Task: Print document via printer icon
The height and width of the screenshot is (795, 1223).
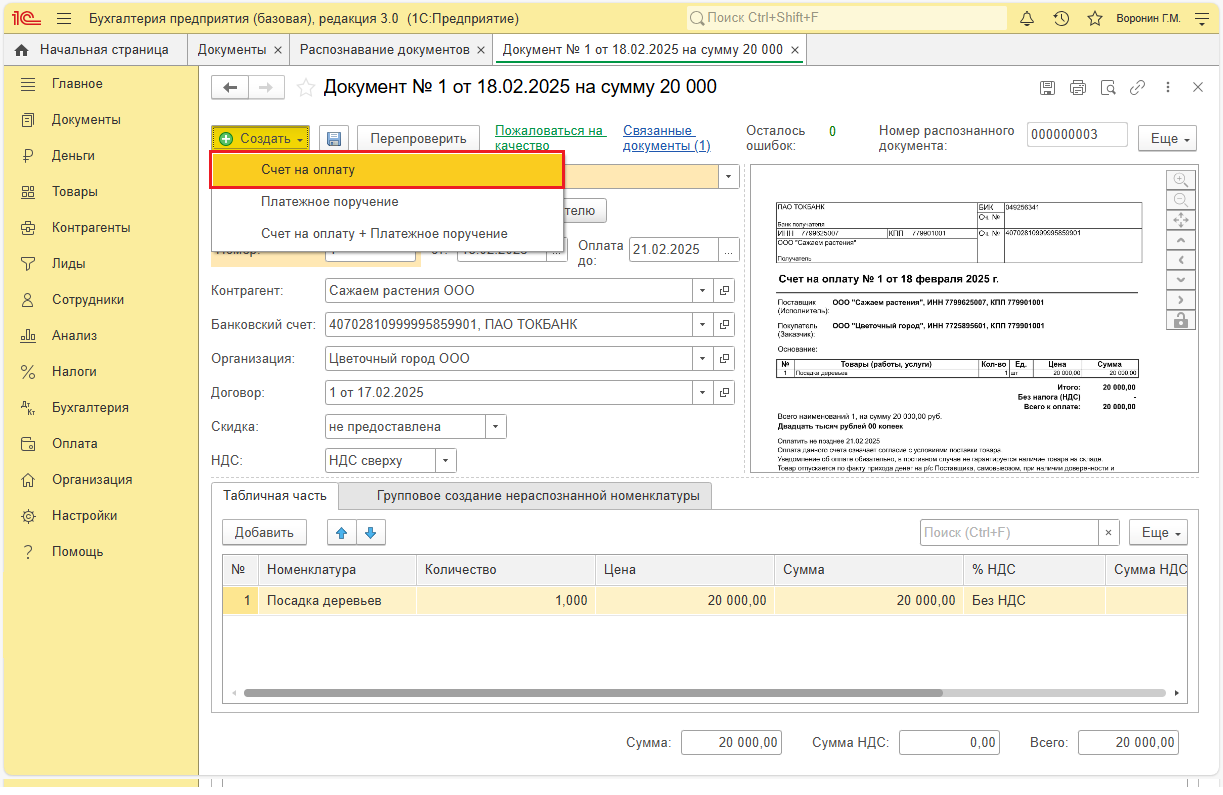Action: tap(1077, 88)
